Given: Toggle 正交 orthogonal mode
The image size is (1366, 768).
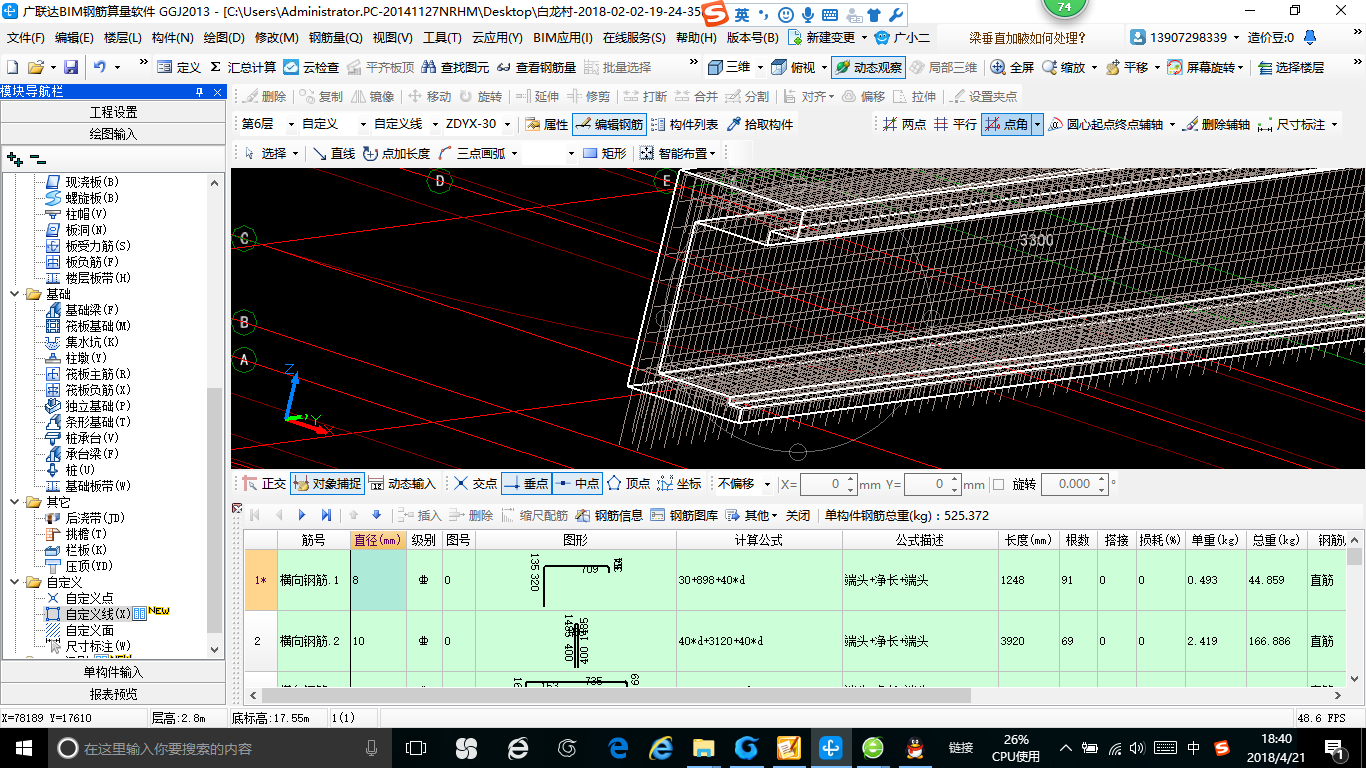Looking at the screenshot, I should [x=263, y=483].
